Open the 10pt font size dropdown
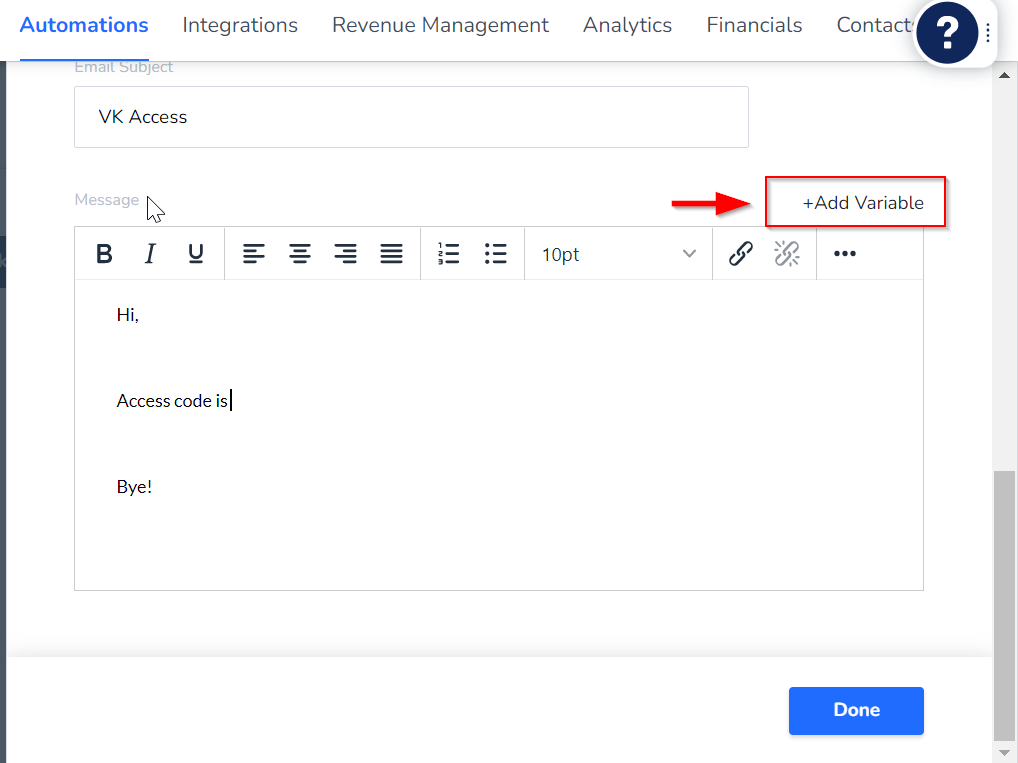1018x763 pixels. (618, 254)
